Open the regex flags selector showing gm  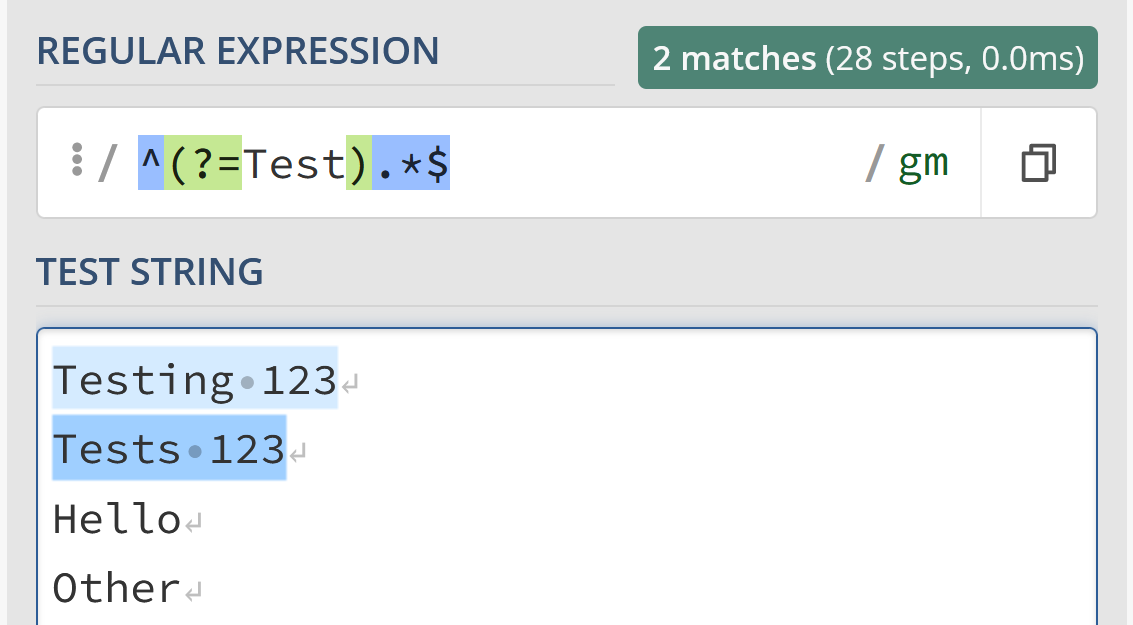pyautogui.click(x=921, y=162)
